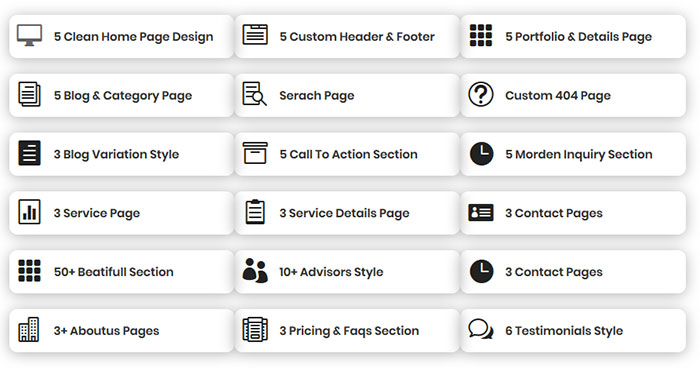Click the bar chart icon for 3 Service Page

29,212
